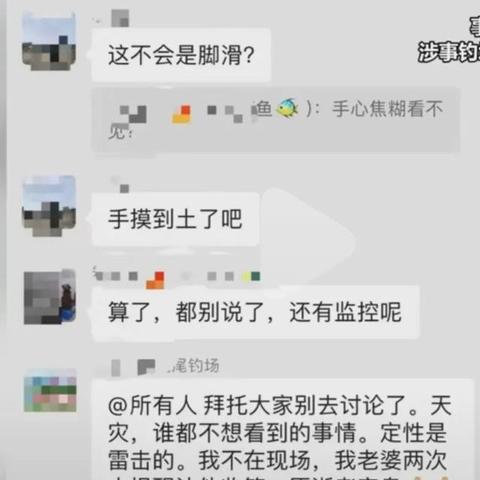The width and height of the screenshot is (480, 480).
Task: Click the pixelated avatar inside quoted reply
Action: point(133,114)
